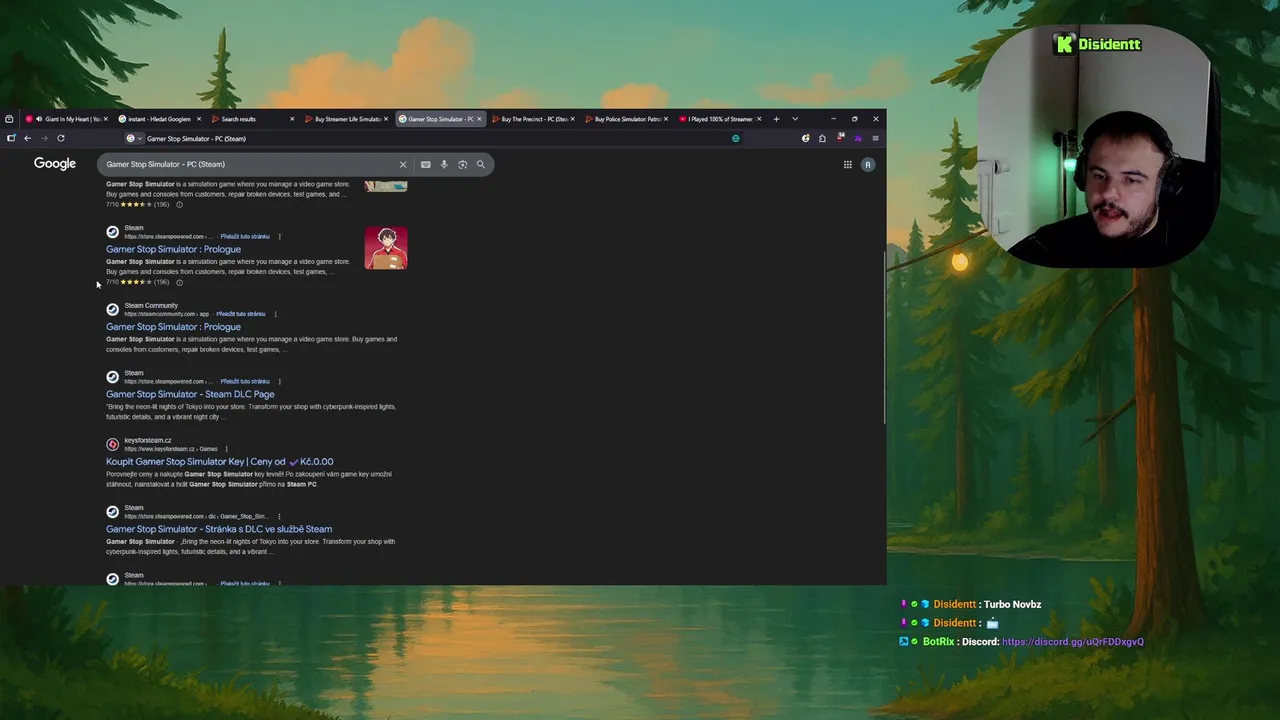Open "Koupit Gamer Stop Simulator Key" link
This screenshot has width=1280, height=720.
(x=220, y=462)
